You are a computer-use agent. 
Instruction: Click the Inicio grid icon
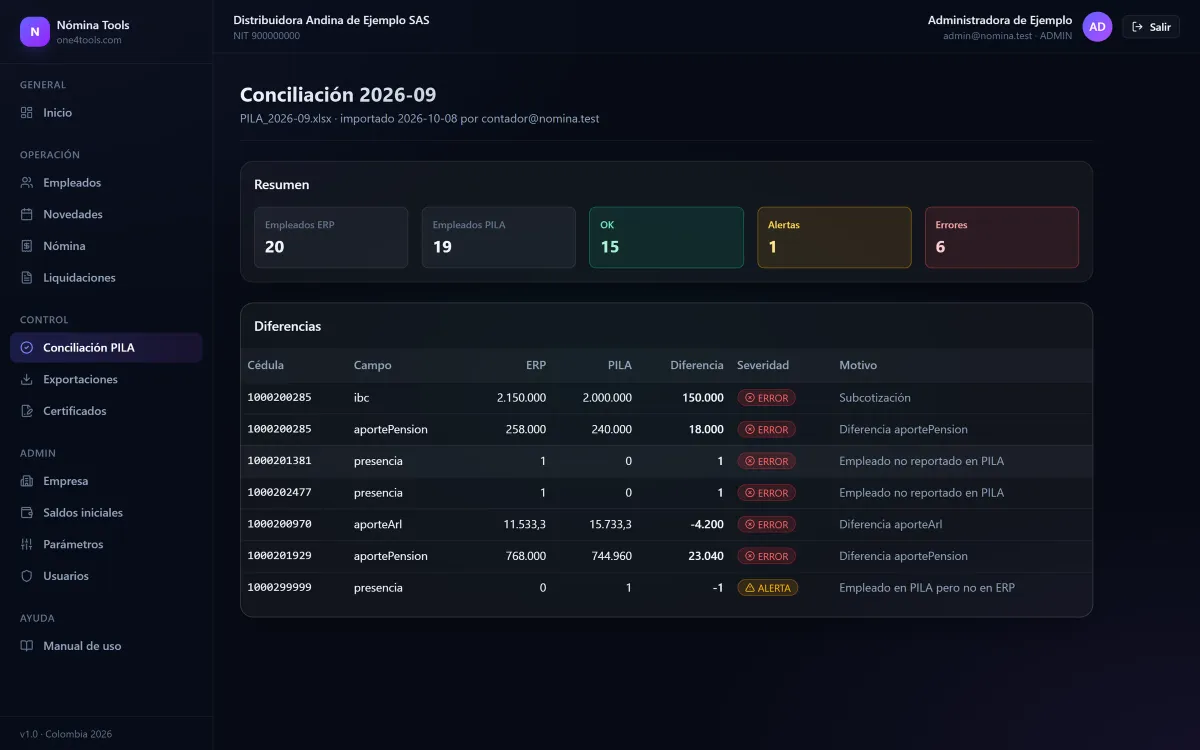coord(27,113)
